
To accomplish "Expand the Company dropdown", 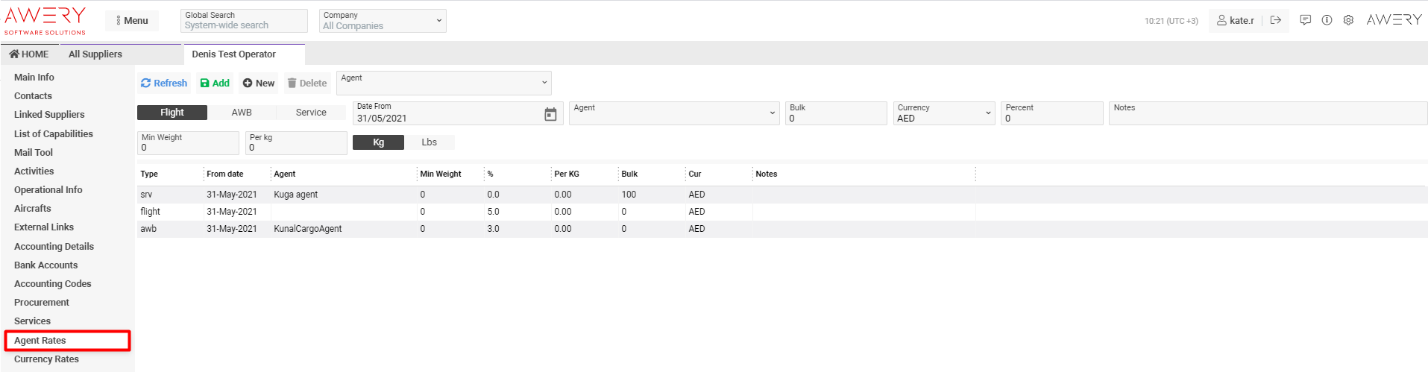I will [383, 21].
